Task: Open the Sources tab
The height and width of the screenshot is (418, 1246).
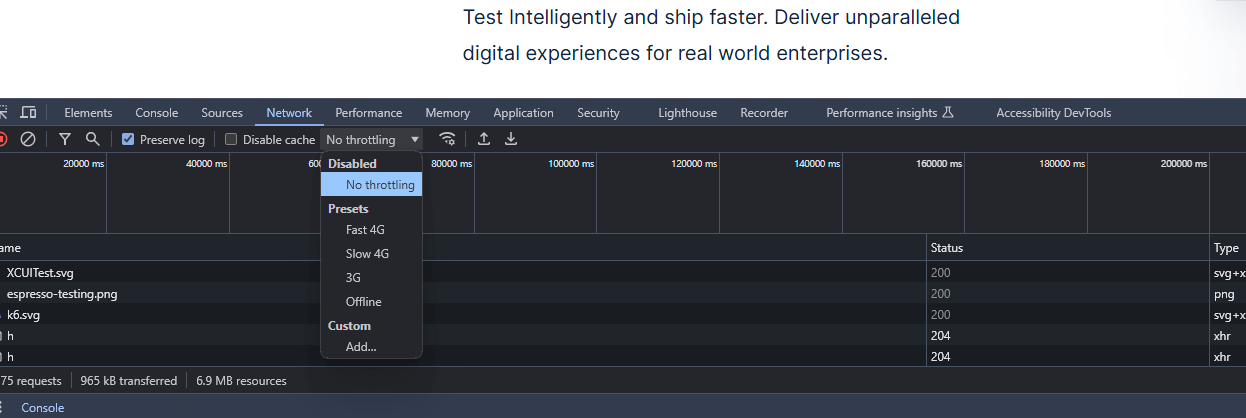Action: click(x=222, y=113)
